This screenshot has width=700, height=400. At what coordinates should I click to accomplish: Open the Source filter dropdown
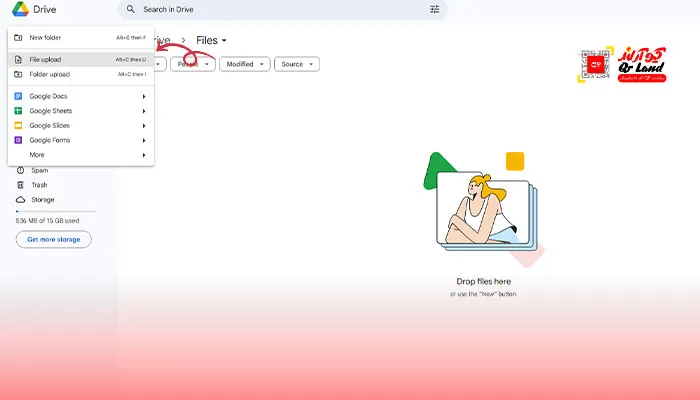(x=298, y=64)
